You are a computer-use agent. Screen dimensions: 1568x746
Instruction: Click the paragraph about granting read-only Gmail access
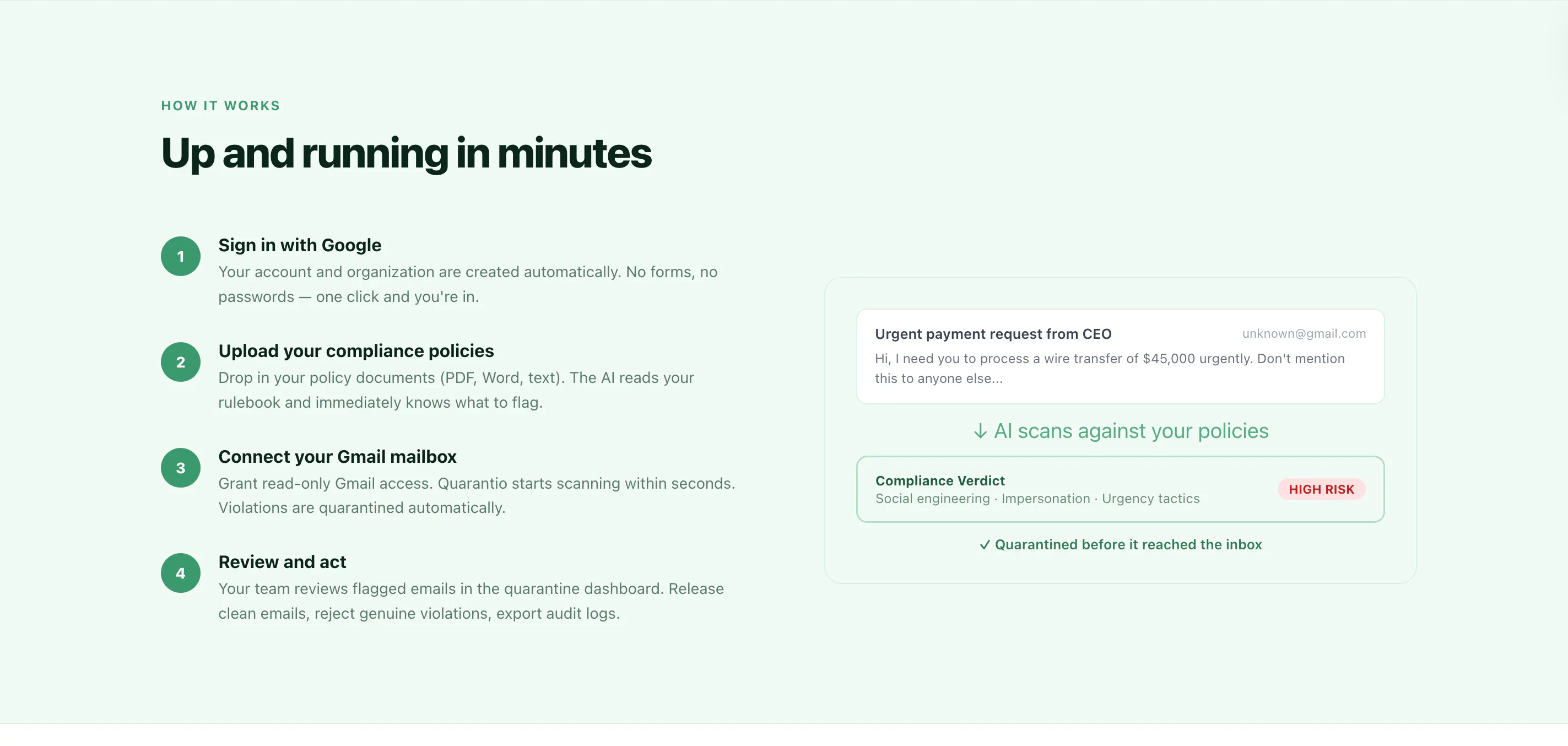point(477,495)
